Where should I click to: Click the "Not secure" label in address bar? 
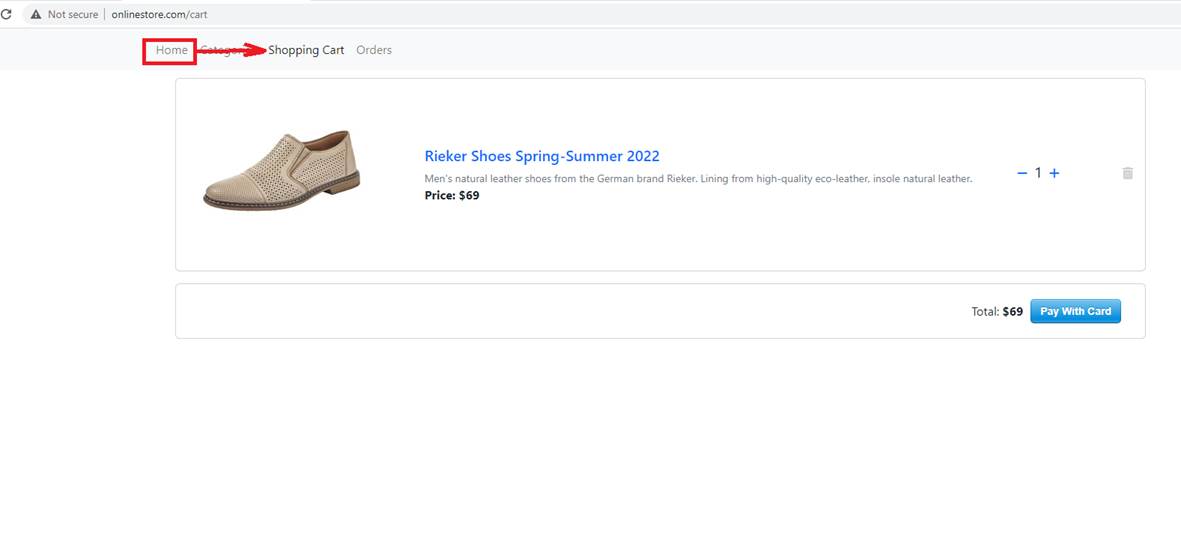click(x=73, y=15)
